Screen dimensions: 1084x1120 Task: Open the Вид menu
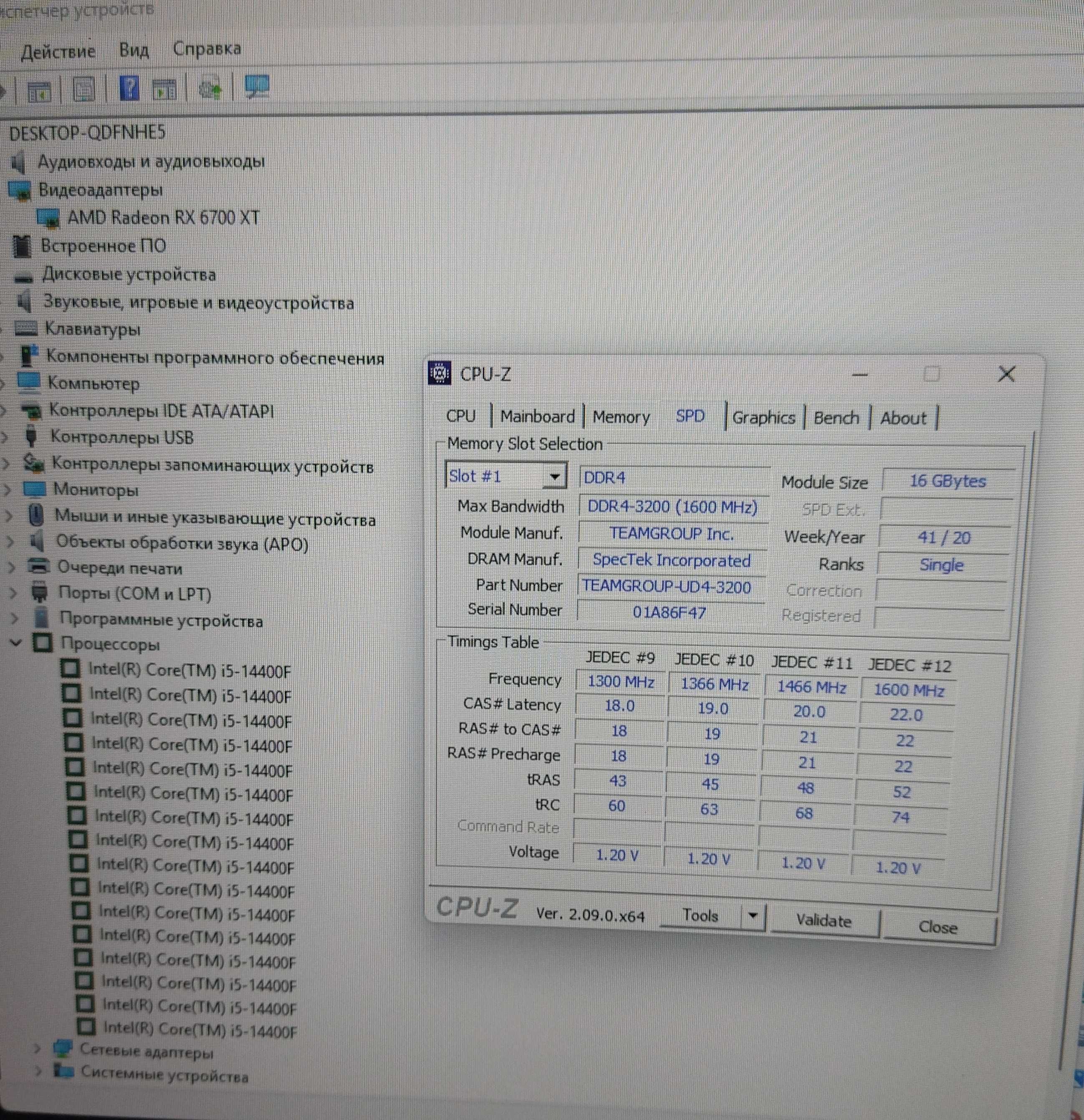pos(134,50)
